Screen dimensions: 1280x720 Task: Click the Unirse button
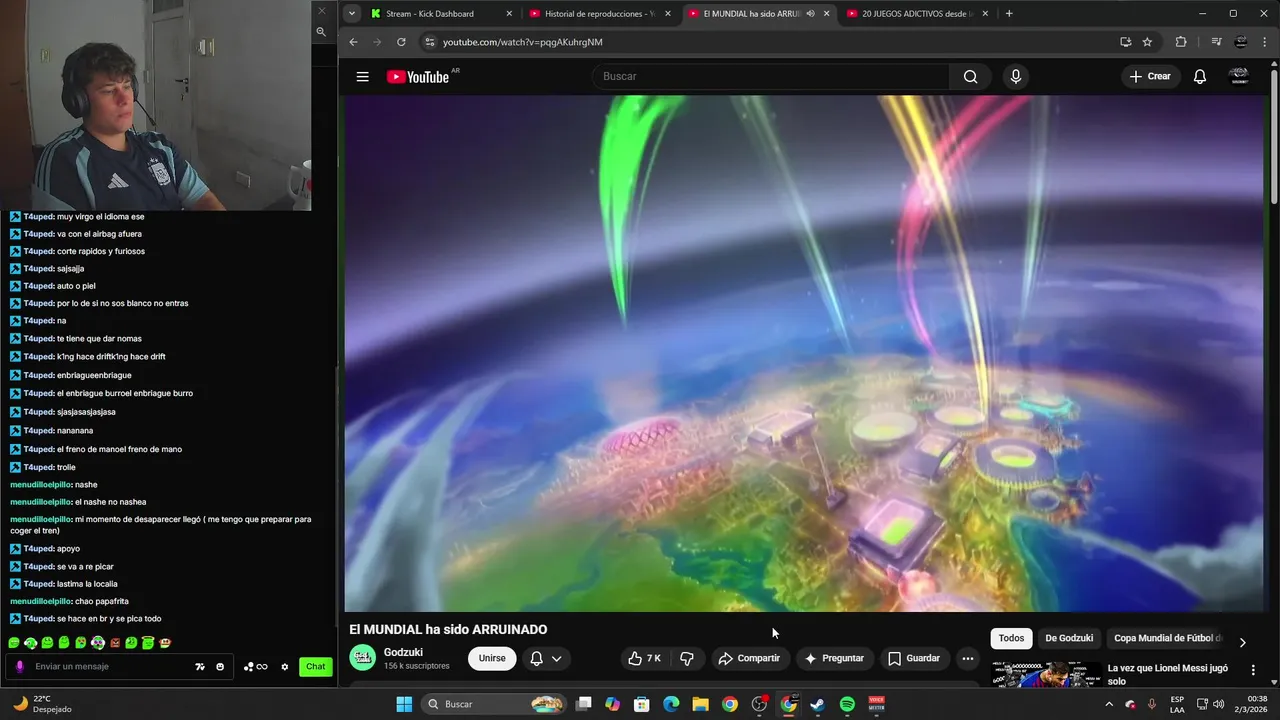pyautogui.click(x=492, y=658)
